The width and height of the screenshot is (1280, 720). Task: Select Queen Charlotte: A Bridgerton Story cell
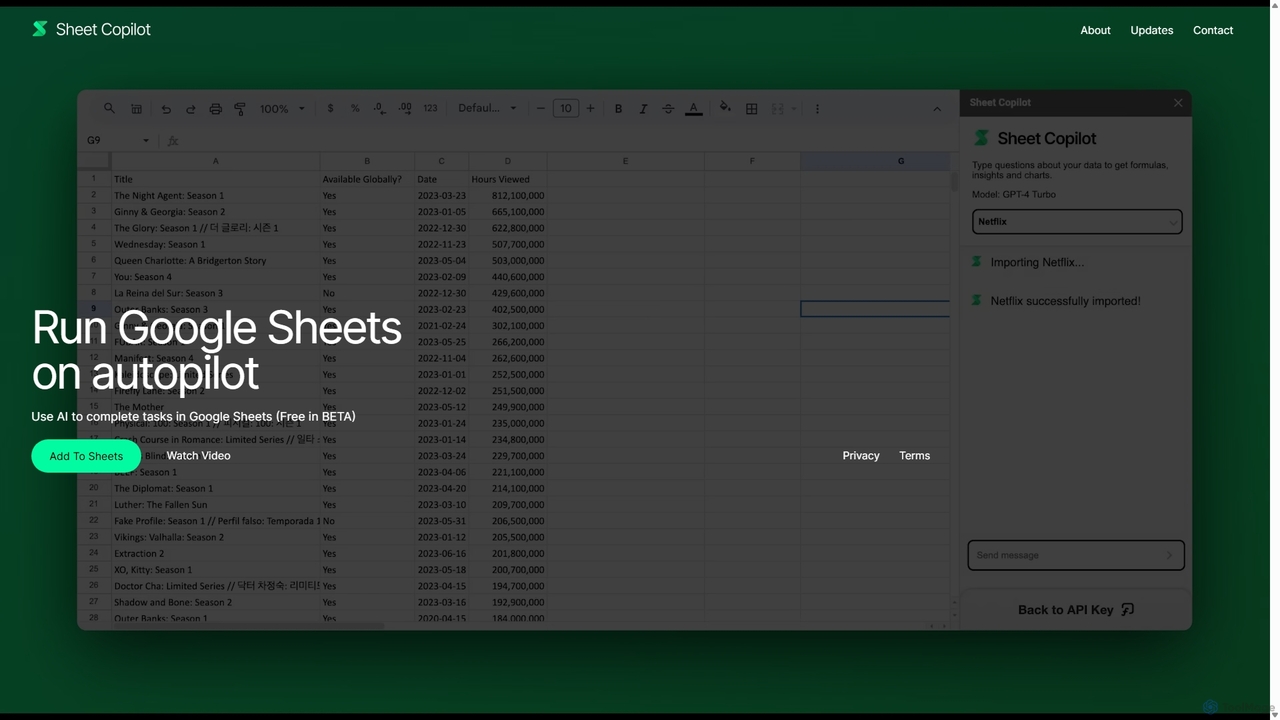tap(215, 260)
